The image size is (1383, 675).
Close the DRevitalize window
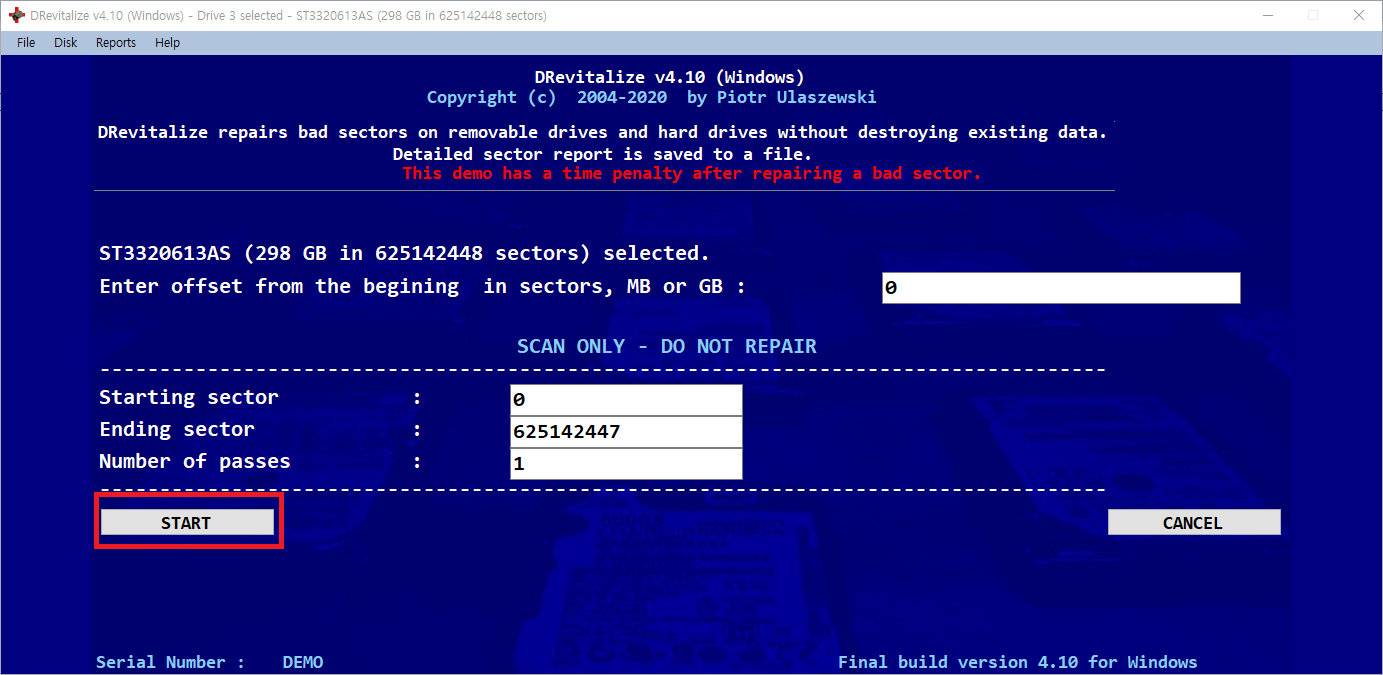tap(1357, 15)
